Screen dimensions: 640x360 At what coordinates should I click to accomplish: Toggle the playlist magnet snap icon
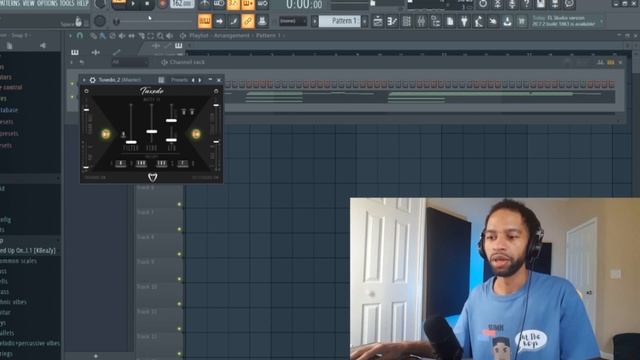80,36
